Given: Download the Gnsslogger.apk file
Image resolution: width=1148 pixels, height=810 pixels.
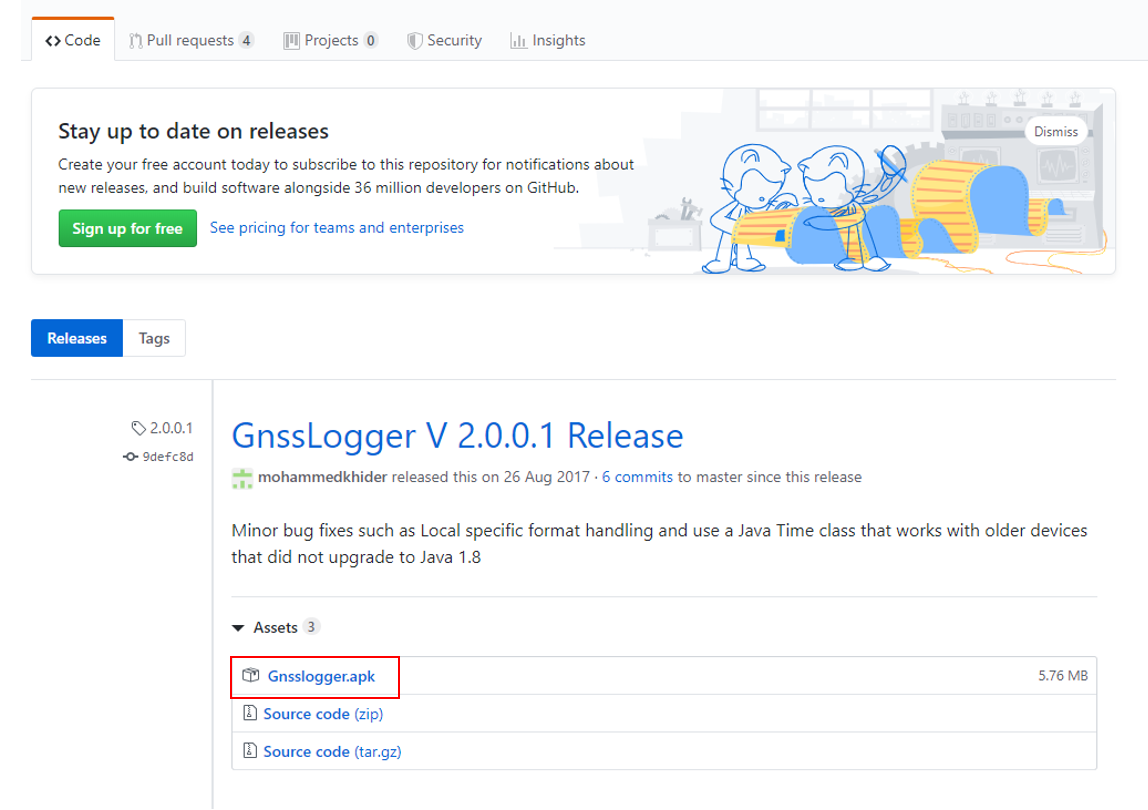Looking at the screenshot, I should (x=321, y=677).
